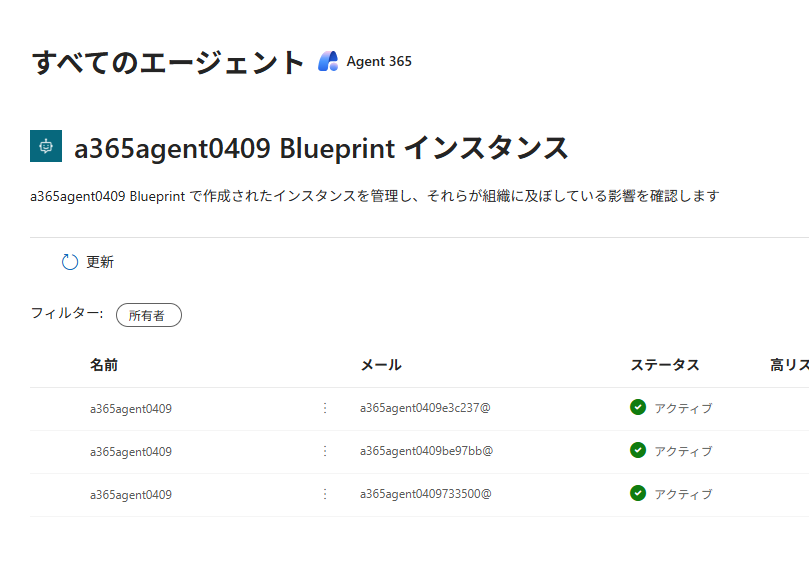
Task: Click the 更新 refresh icon
Action: [70, 262]
